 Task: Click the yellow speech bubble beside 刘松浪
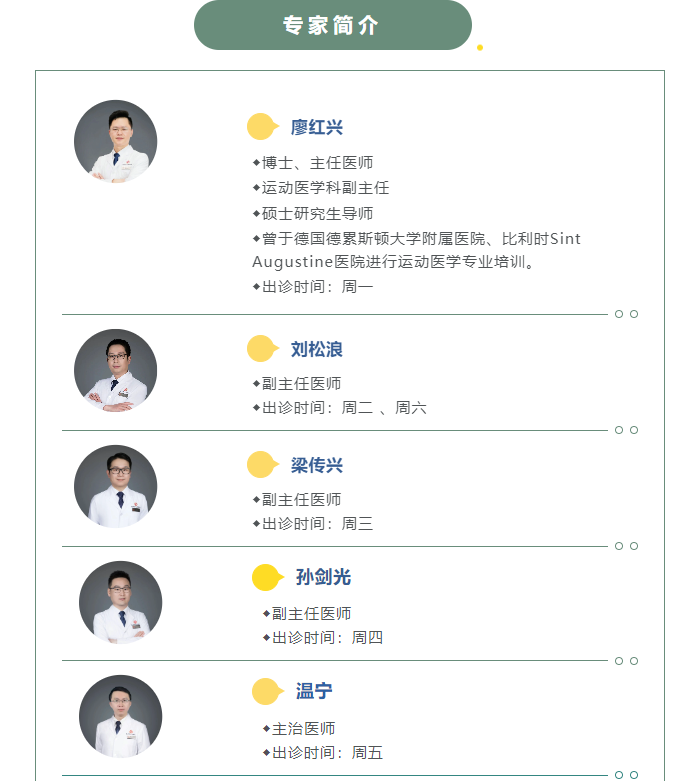(x=262, y=349)
